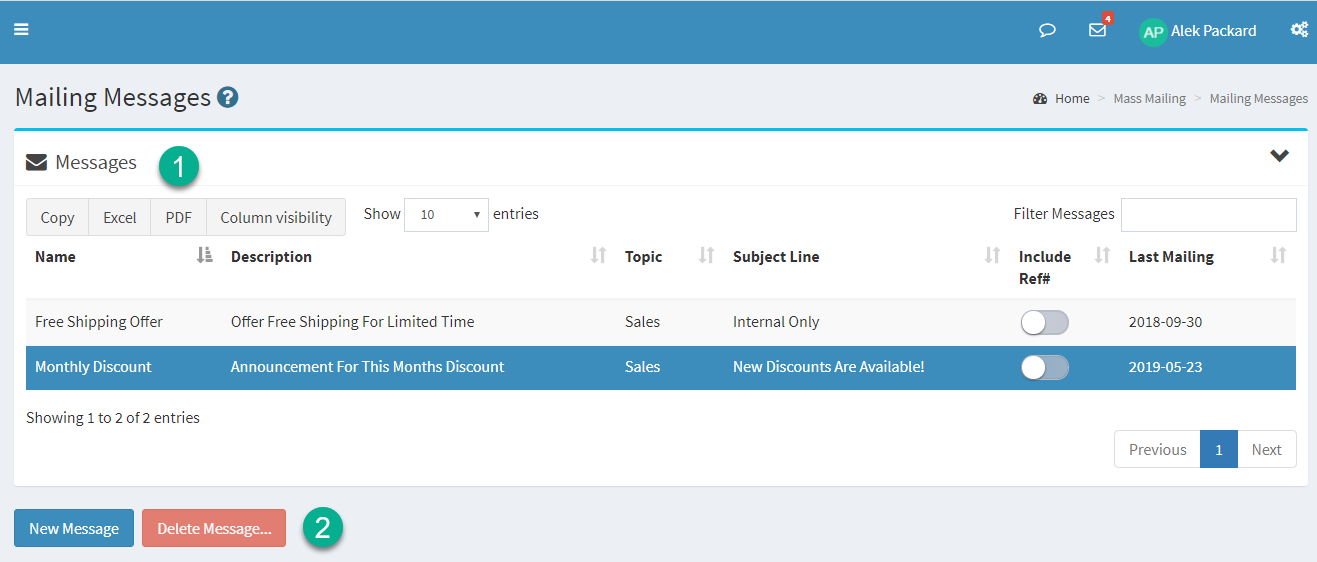Go to Mass Mailing breadcrumb
The width and height of the screenshot is (1317, 562).
tap(1149, 99)
